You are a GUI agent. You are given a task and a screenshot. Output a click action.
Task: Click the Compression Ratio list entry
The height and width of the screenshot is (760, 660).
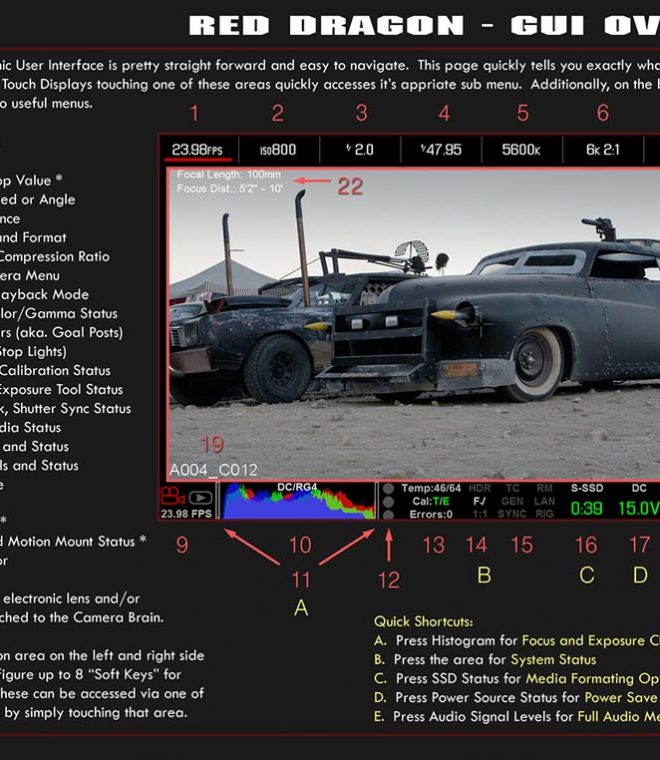[54, 256]
